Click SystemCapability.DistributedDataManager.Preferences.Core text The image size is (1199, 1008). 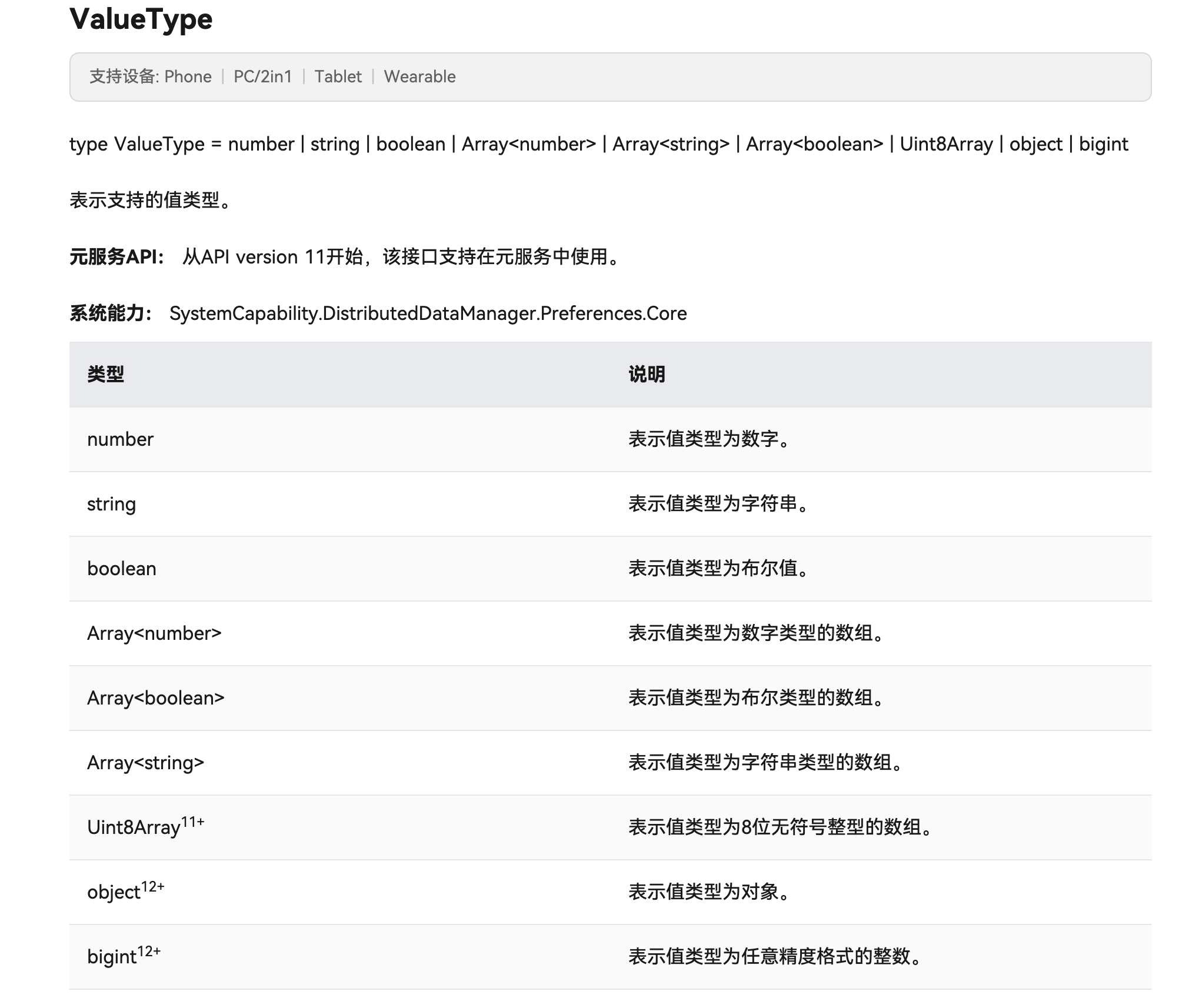(428, 313)
